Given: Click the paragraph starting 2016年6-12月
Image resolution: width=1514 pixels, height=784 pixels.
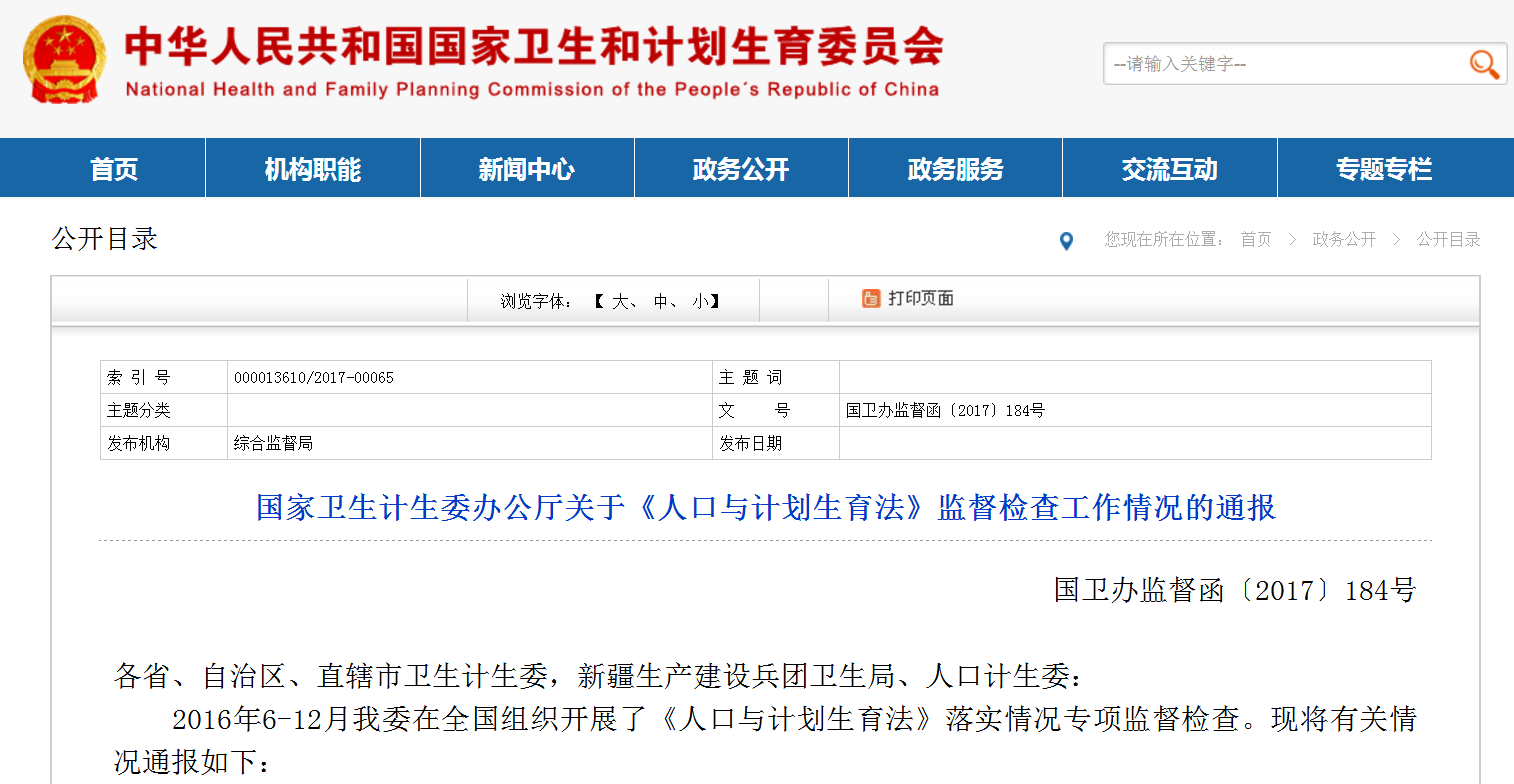Looking at the screenshot, I should pos(766,740).
